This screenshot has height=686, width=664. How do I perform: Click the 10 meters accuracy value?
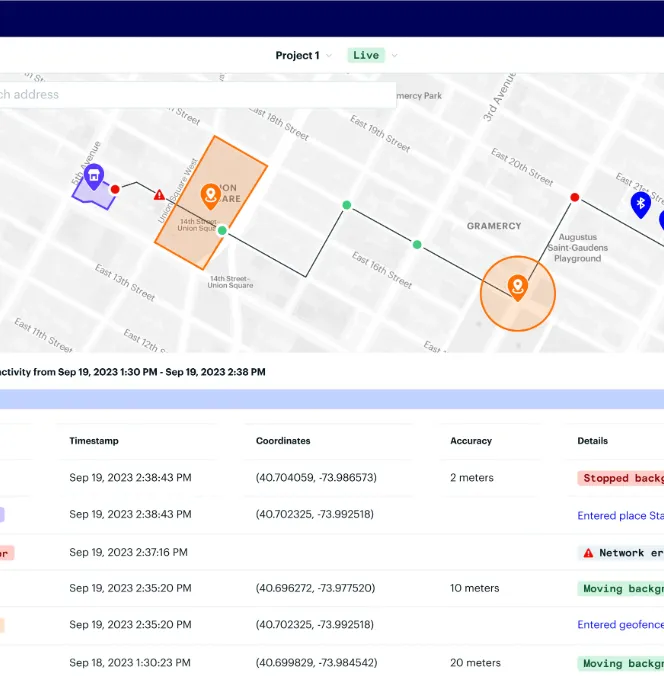coord(475,588)
